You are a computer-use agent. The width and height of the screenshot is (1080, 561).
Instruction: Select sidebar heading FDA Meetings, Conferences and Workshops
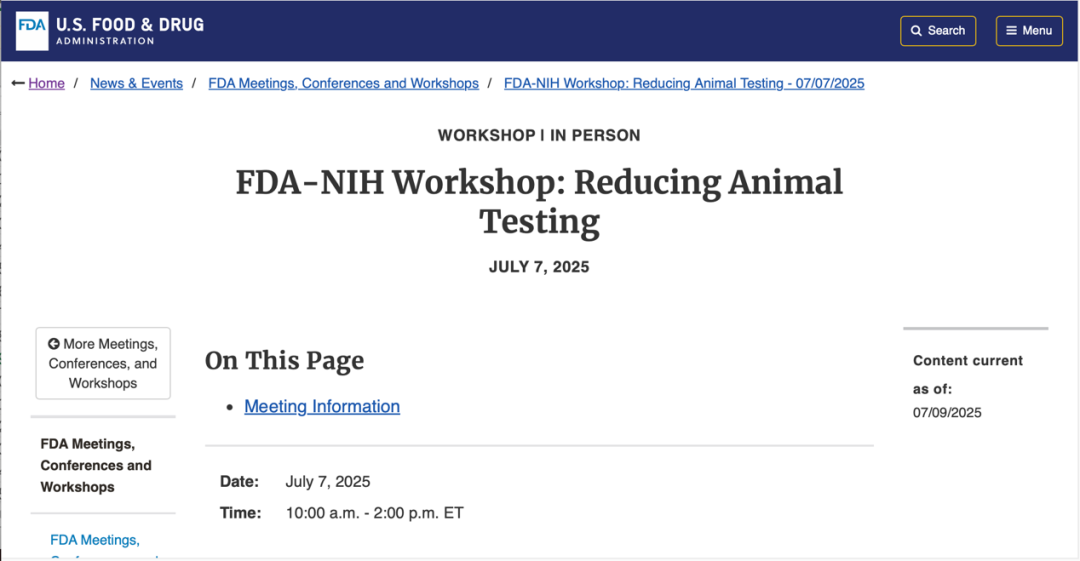point(96,465)
